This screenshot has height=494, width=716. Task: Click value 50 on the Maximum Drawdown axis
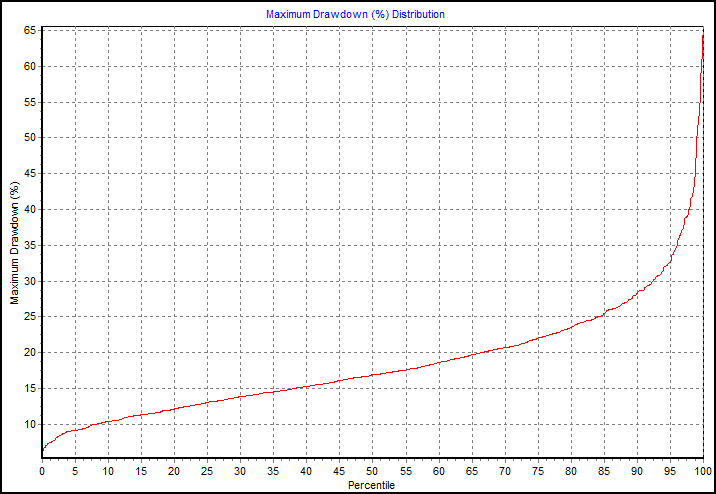click(x=30, y=137)
